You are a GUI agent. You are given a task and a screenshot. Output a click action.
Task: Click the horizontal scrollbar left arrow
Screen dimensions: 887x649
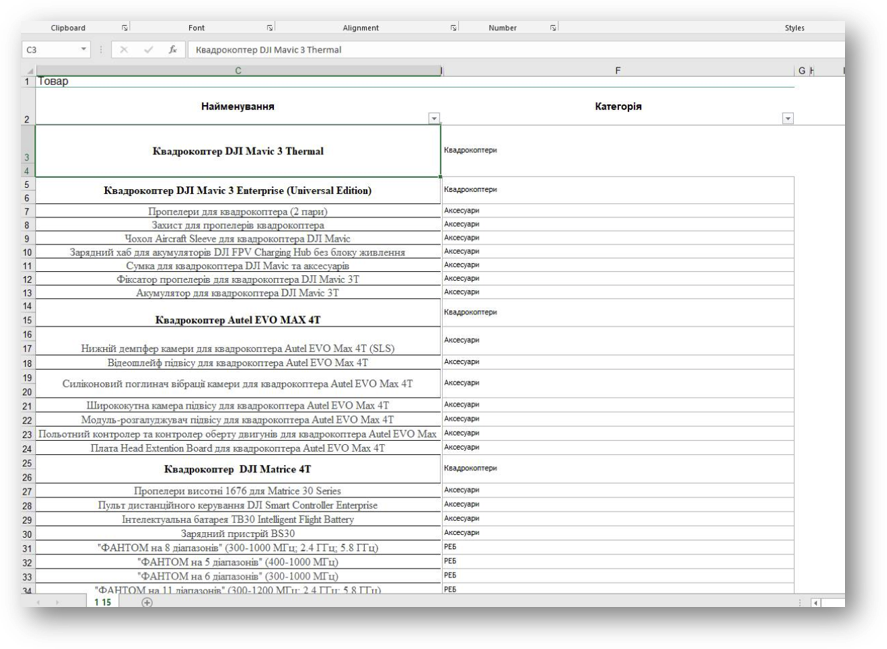tap(816, 603)
